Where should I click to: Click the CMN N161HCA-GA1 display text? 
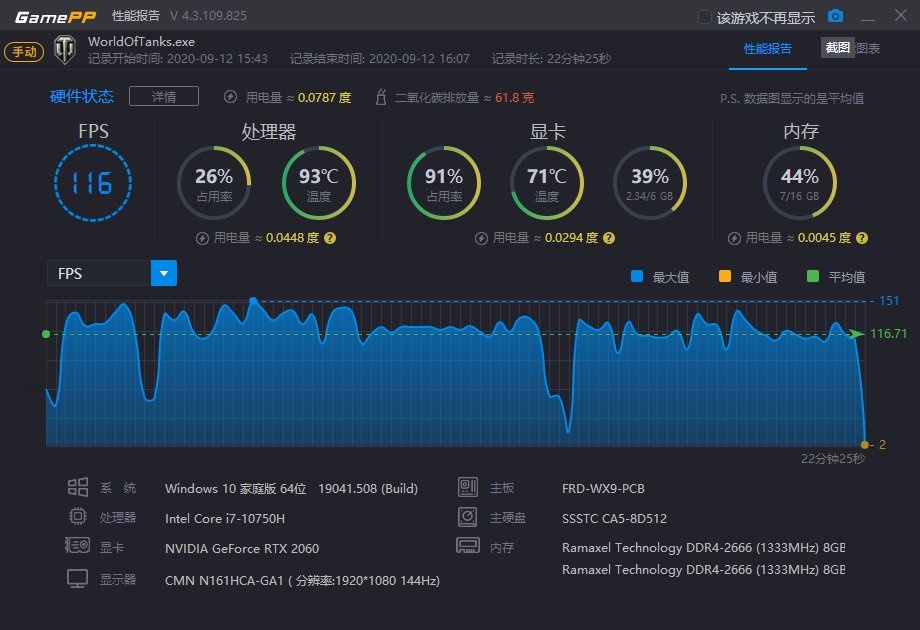(x=302, y=581)
